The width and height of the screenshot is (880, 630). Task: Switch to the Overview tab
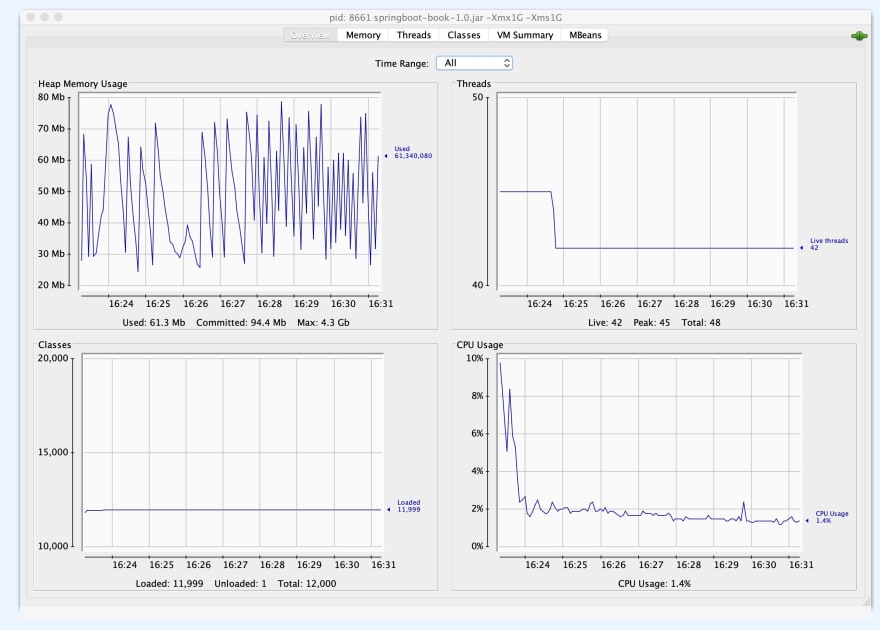[310, 35]
